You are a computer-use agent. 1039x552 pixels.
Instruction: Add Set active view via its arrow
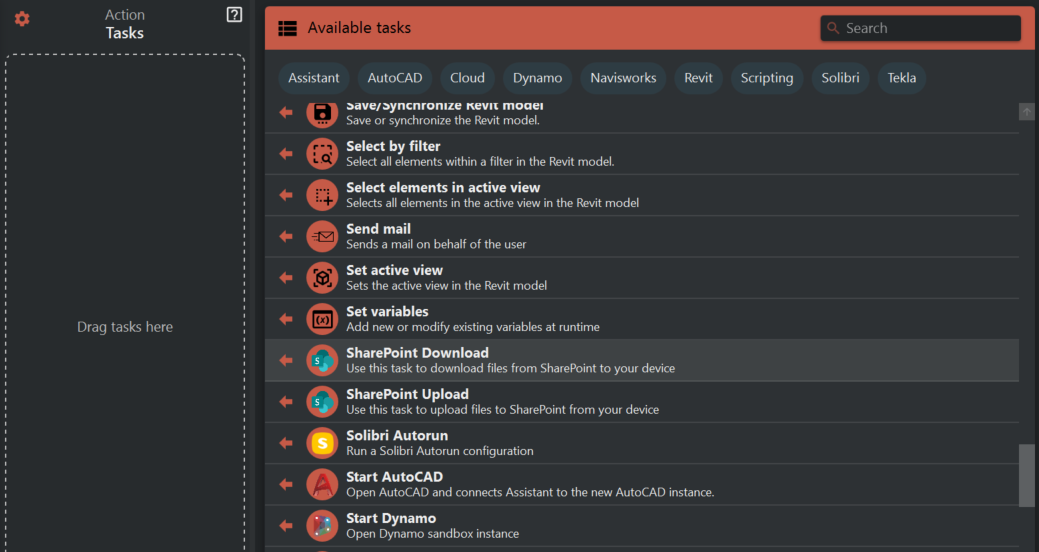point(286,278)
